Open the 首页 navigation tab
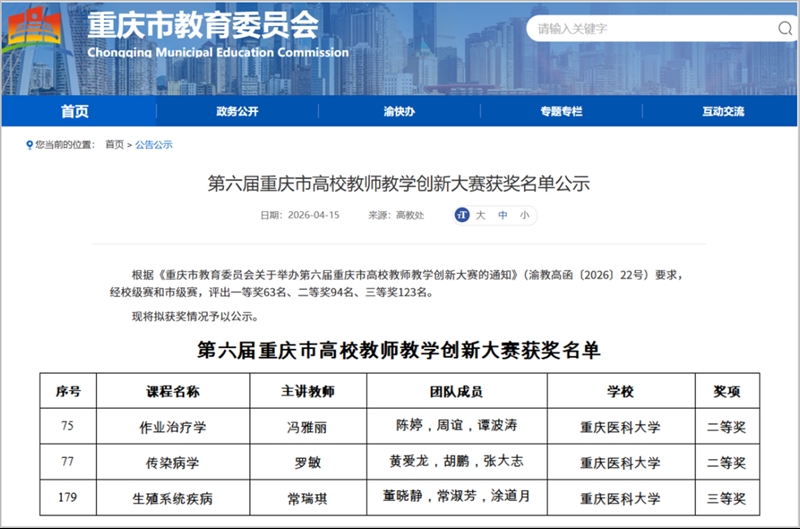The height and width of the screenshot is (529, 800). pos(75,111)
